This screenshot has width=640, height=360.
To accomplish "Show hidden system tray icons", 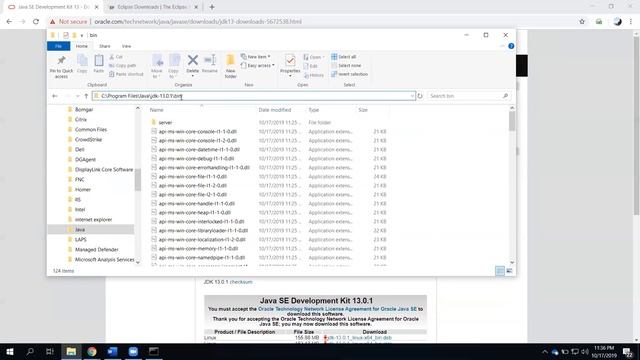I will 545,351.
